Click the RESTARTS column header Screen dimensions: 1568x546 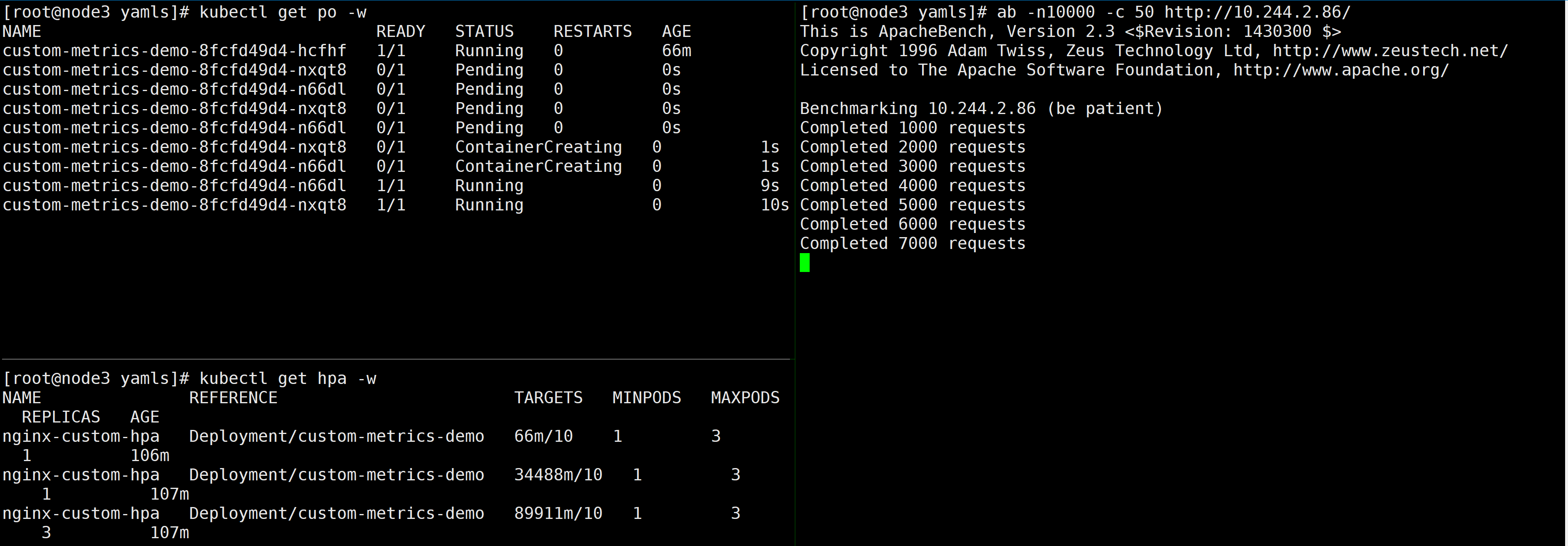(x=593, y=32)
